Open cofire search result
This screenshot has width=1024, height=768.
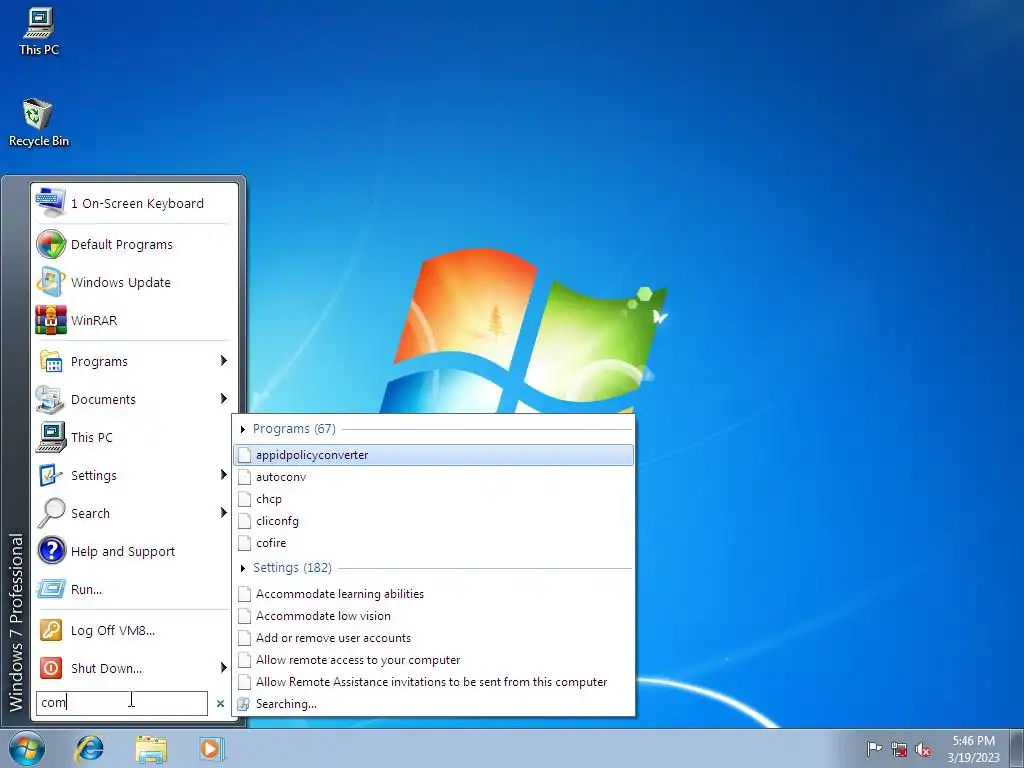pyautogui.click(x=434, y=543)
